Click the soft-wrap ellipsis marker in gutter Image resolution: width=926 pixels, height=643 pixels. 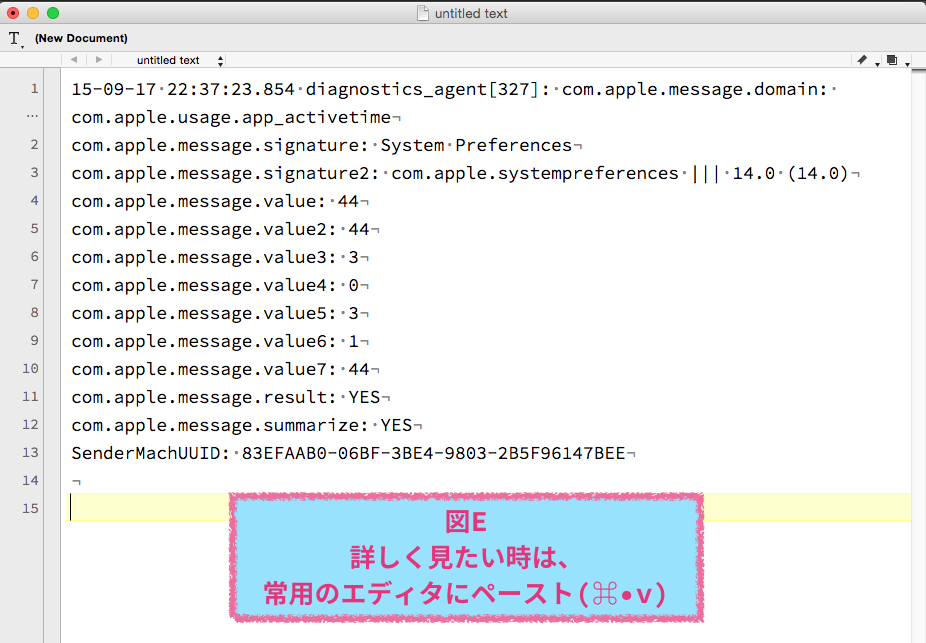pyautogui.click(x=32, y=117)
